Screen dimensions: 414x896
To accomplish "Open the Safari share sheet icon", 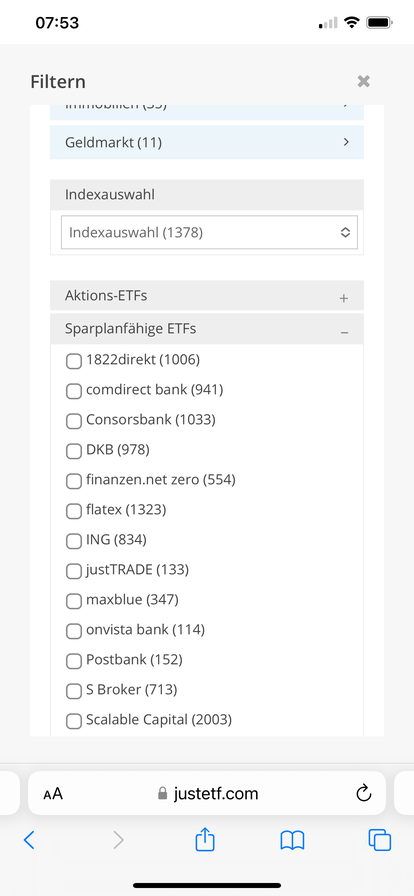I will click(205, 839).
